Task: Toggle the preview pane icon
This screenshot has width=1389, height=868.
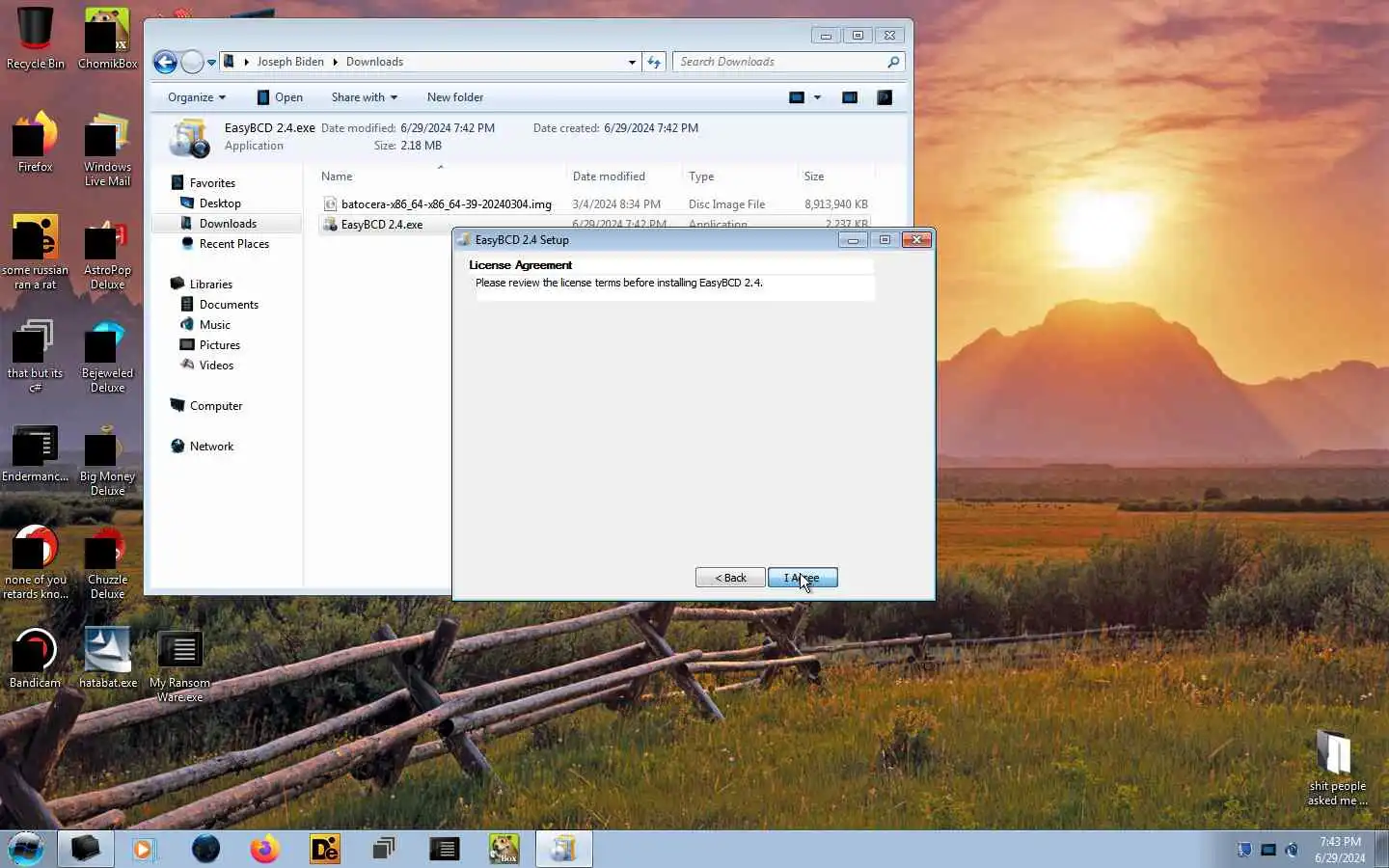Action: (x=850, y=97)
